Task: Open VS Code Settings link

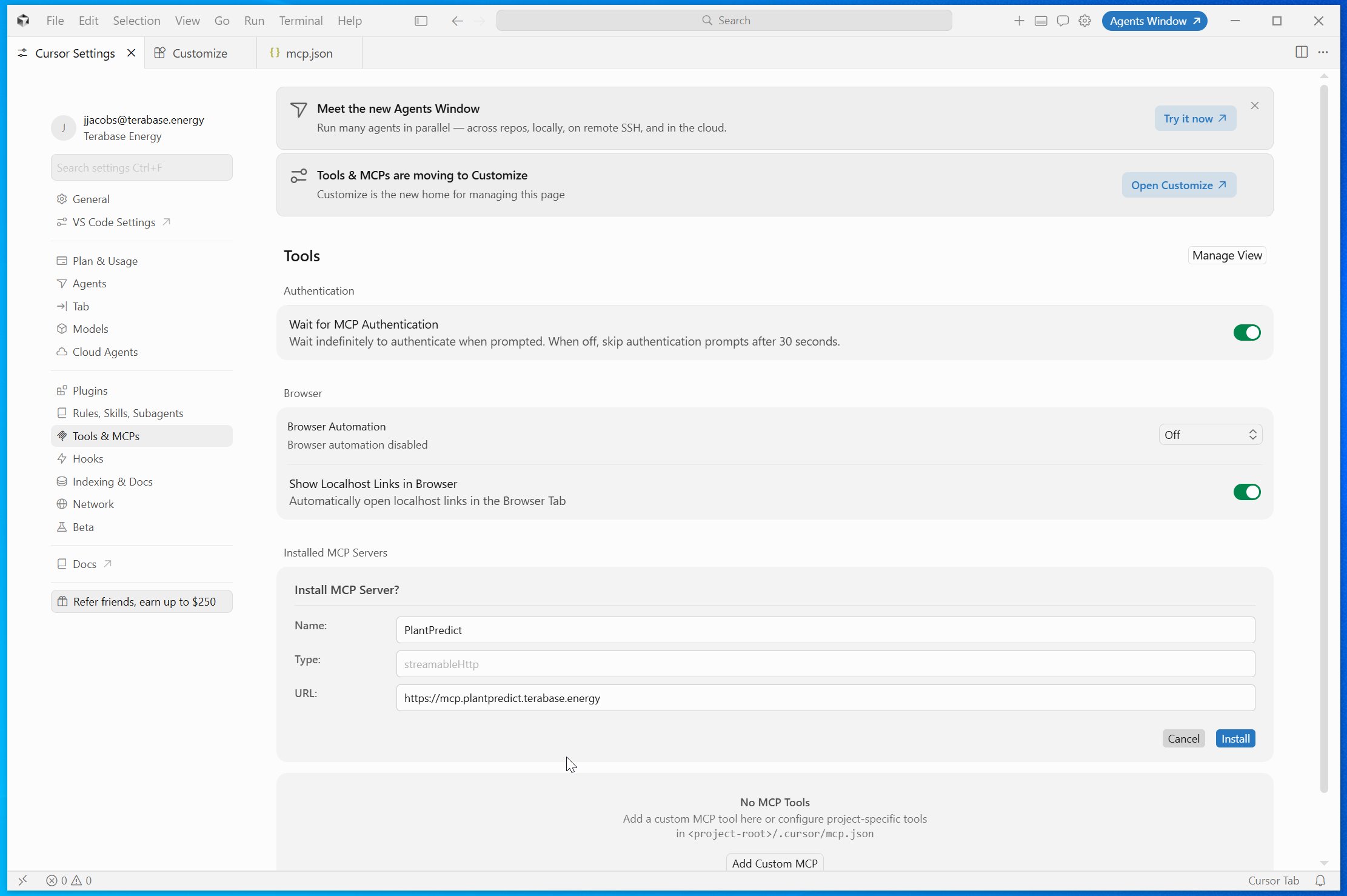Action: coord(142,222)
